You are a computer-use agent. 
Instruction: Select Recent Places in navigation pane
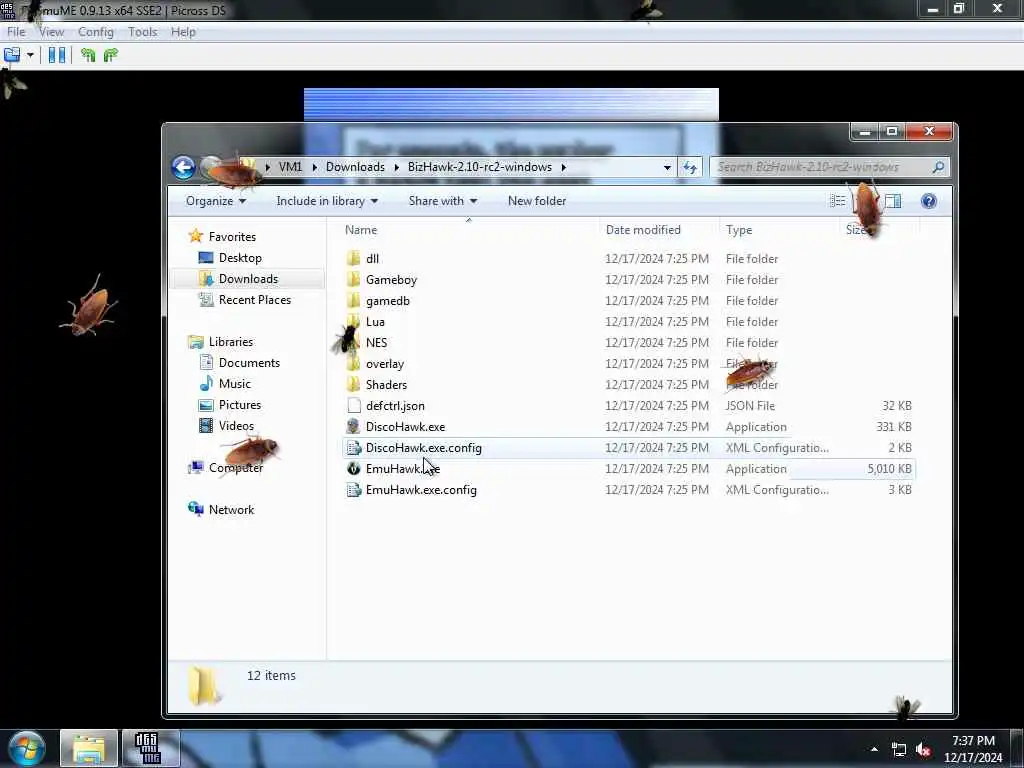246,300
